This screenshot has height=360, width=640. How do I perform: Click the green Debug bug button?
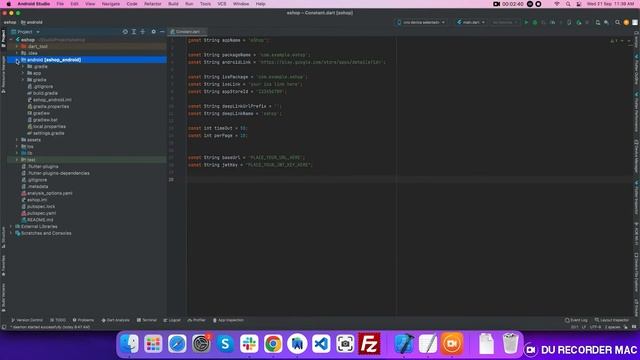coord(535,22)
